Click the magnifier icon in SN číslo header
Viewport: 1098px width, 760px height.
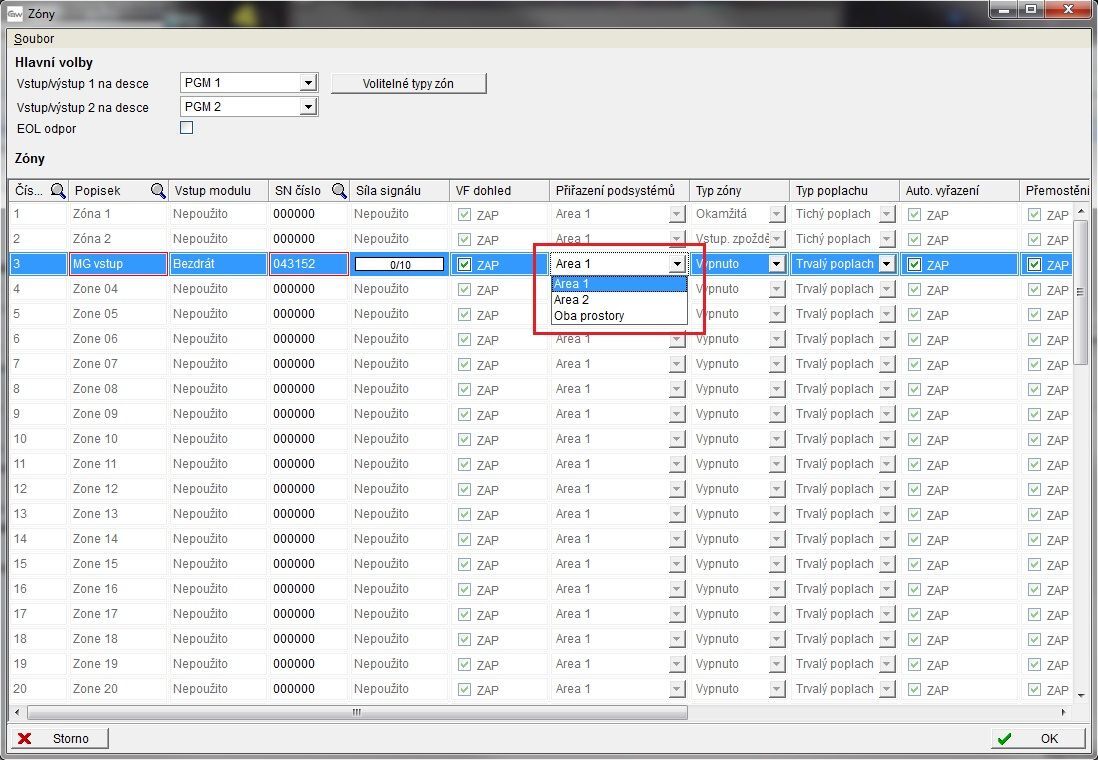tap(339, 191)
